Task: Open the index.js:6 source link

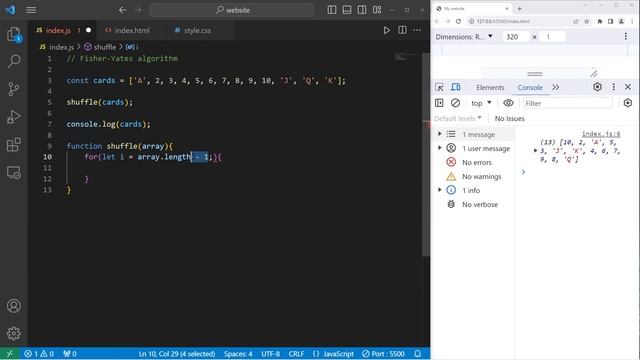Action: (601, 134)
